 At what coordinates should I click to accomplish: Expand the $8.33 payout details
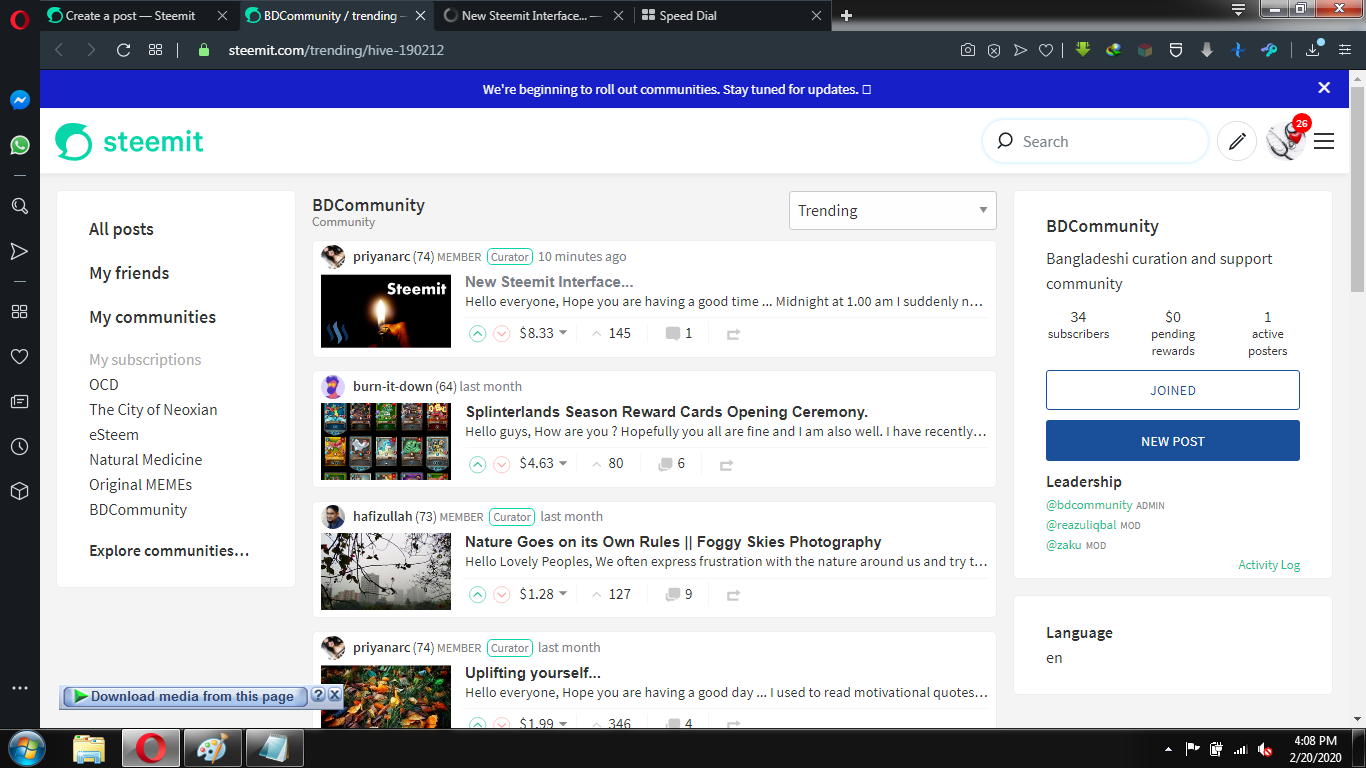click(543, 333)
